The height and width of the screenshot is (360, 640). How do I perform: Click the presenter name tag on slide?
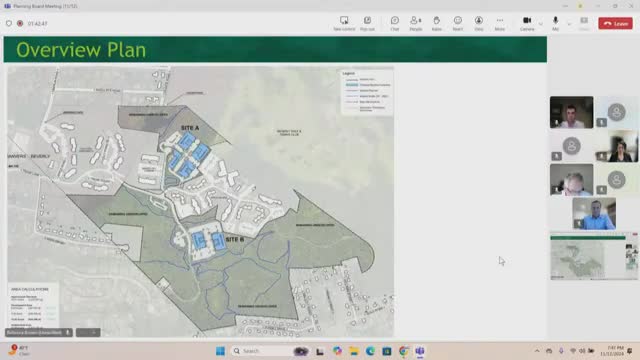pyautogui.click(x=38, y=333)
